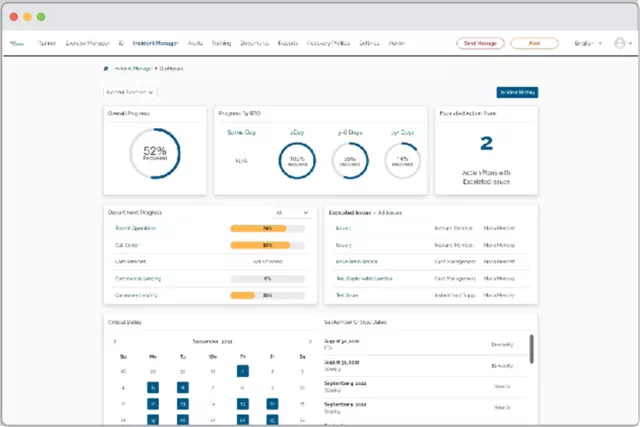The height and width of the screenshot is (427, 640).
Task: Click the home icon in the breadcrumb
Action: (106, 69)
